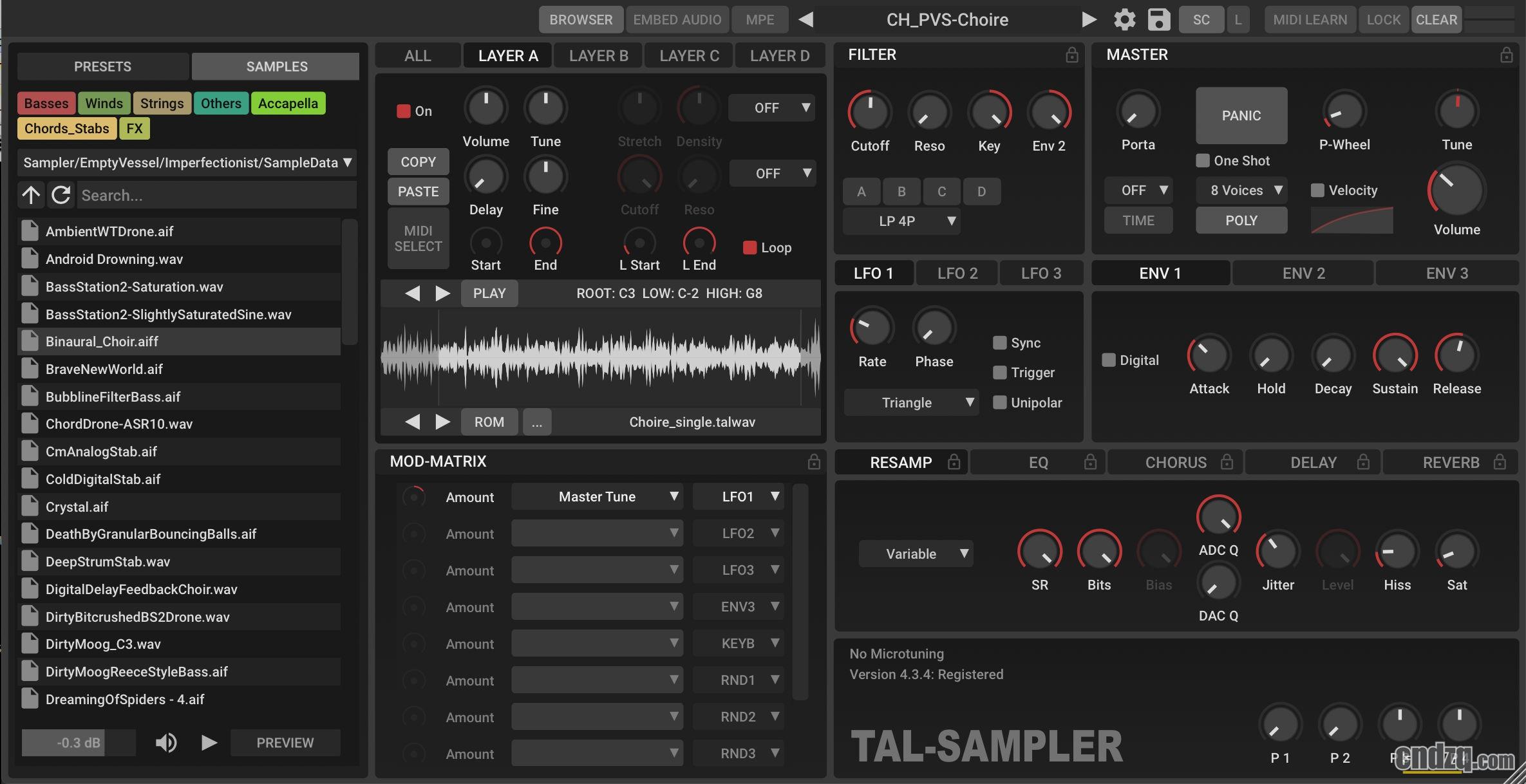This screenshot has height=784, width=1526.
Task: Enable Sync for LFO 1
Action: click(999, 342)
